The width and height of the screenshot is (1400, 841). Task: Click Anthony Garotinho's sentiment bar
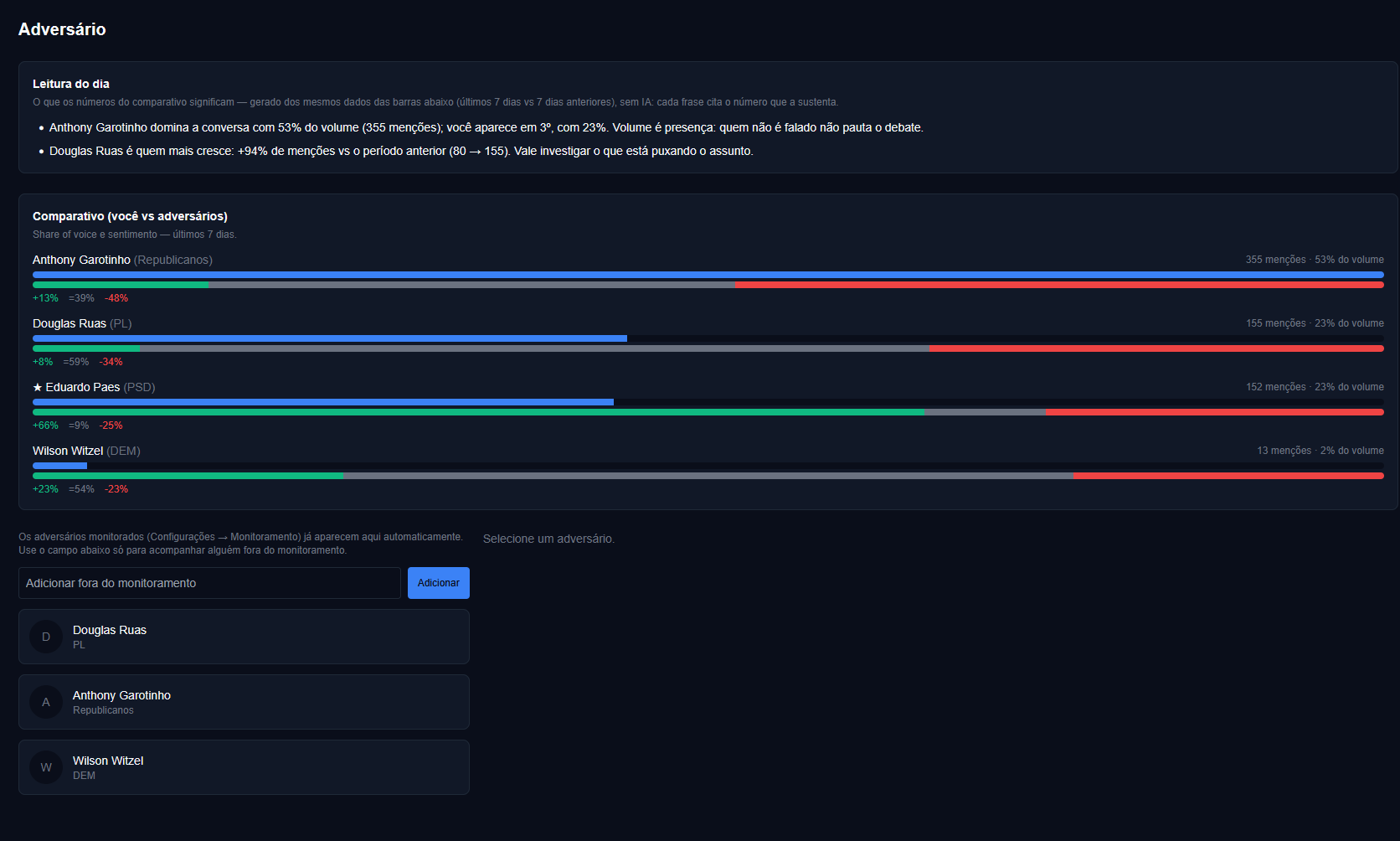point(708,285)
